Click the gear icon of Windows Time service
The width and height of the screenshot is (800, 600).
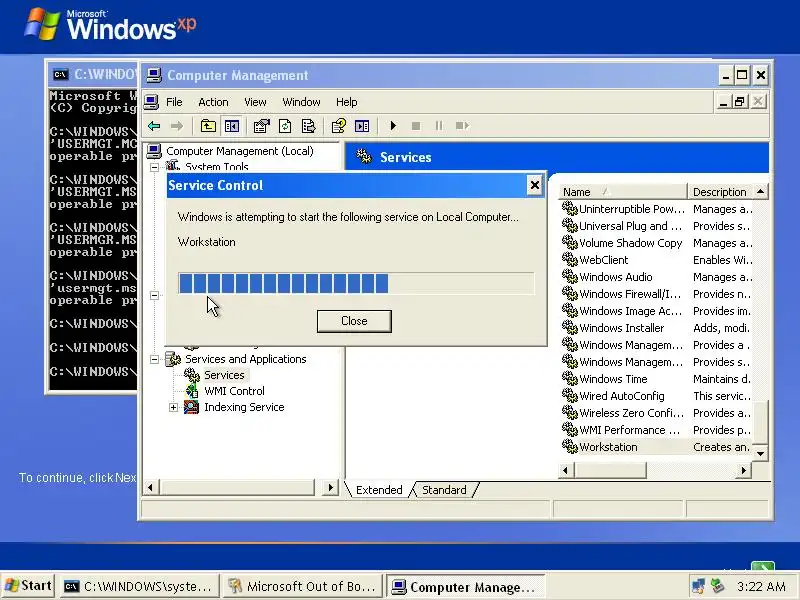(x=569, y=379)
